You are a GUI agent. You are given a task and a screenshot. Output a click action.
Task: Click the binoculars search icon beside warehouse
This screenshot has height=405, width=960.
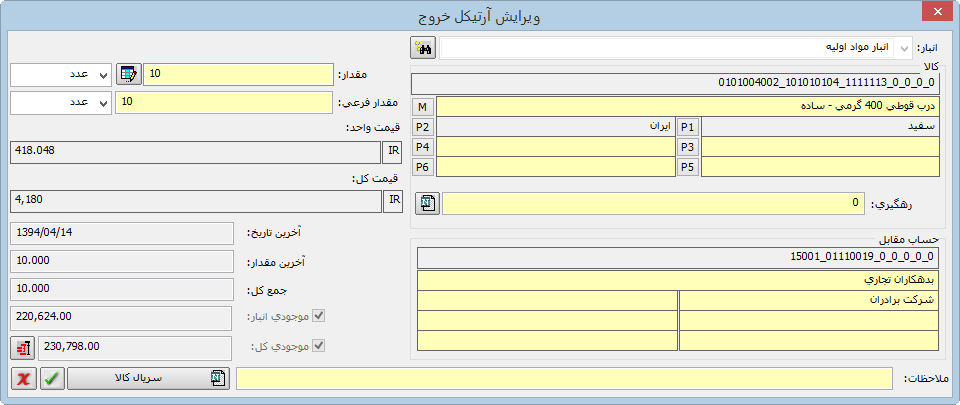[x=423, y=48]
